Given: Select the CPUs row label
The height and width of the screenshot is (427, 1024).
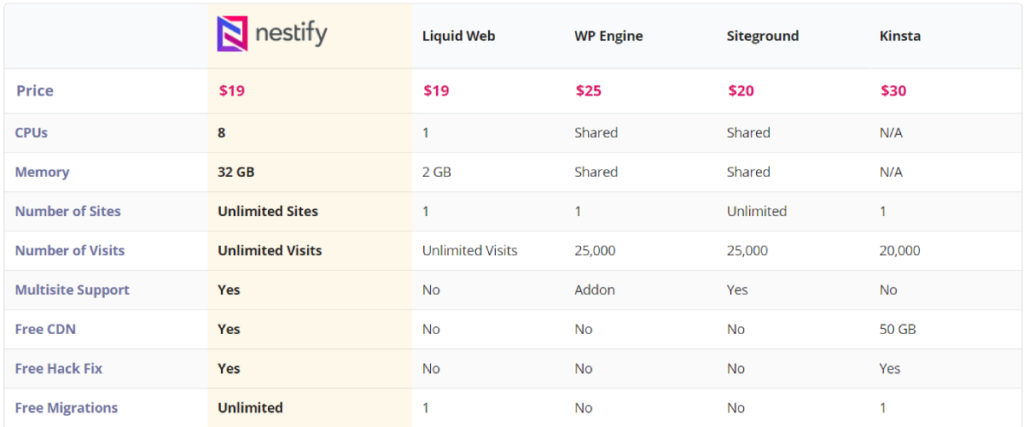Looking at the screenshot, I should point(31,133).
